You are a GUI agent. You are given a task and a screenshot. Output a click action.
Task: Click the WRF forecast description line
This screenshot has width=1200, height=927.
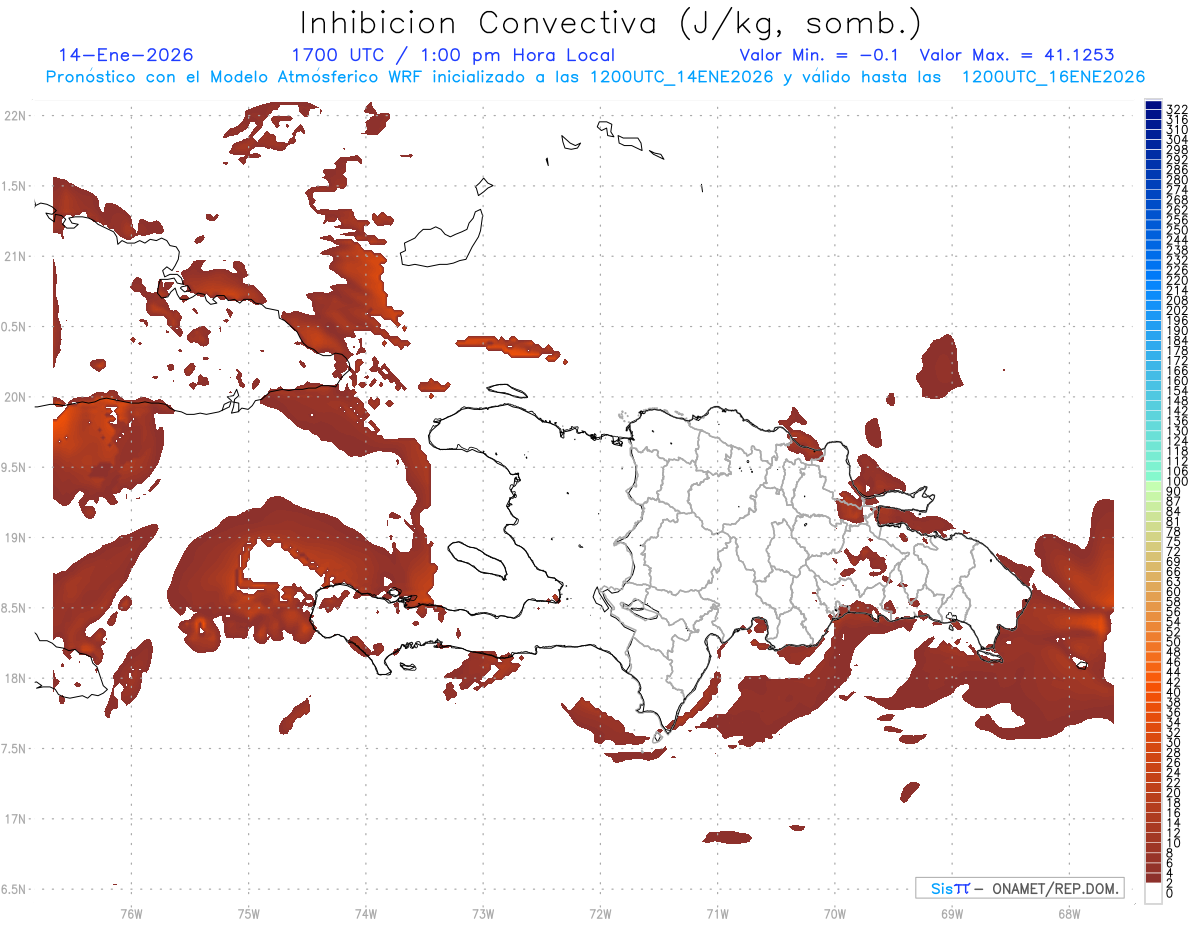pyautogui.click(x=595, y=77)
